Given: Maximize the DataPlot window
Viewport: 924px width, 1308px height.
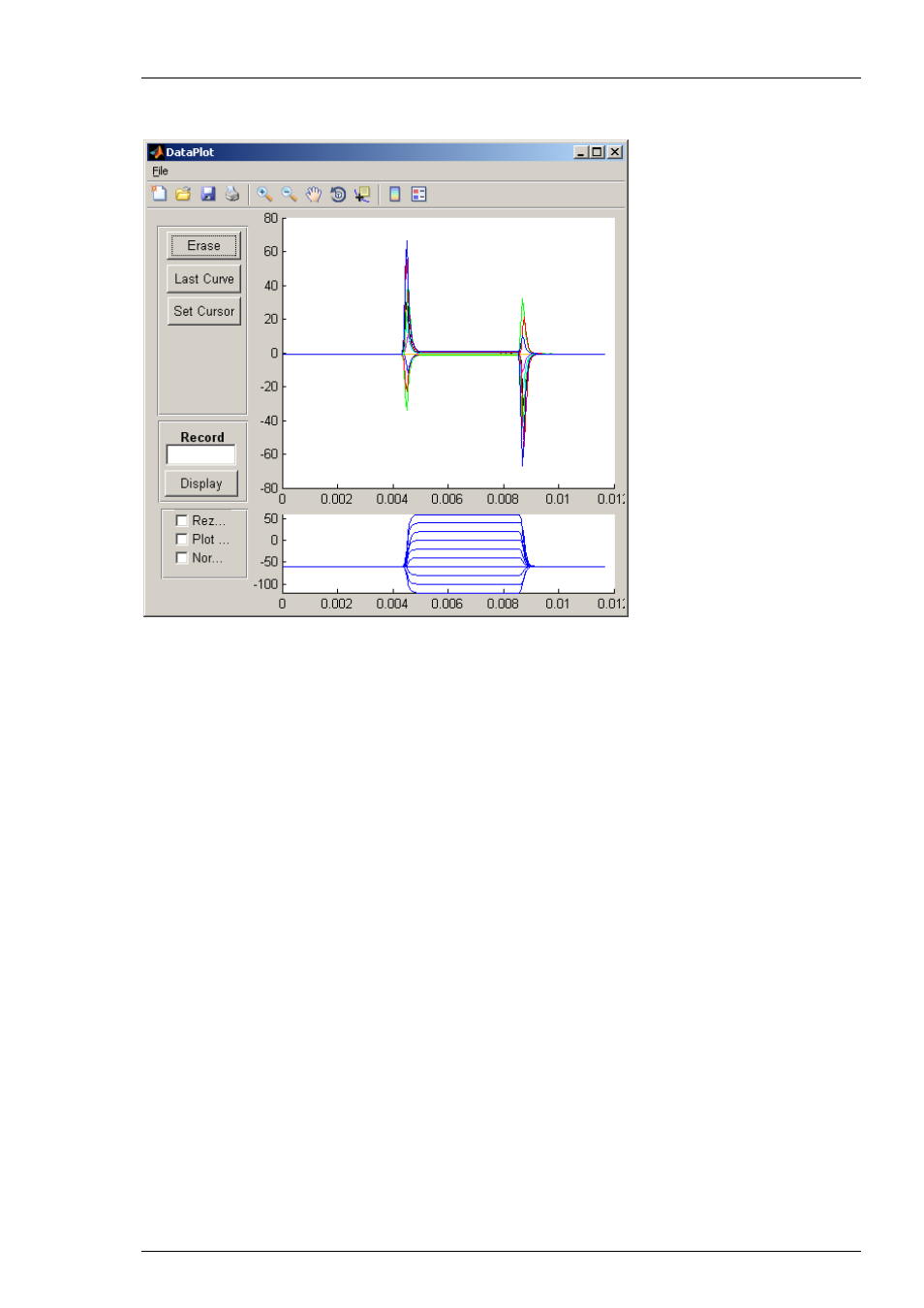Looking at the screenshot, I should [x=597, y=152].
